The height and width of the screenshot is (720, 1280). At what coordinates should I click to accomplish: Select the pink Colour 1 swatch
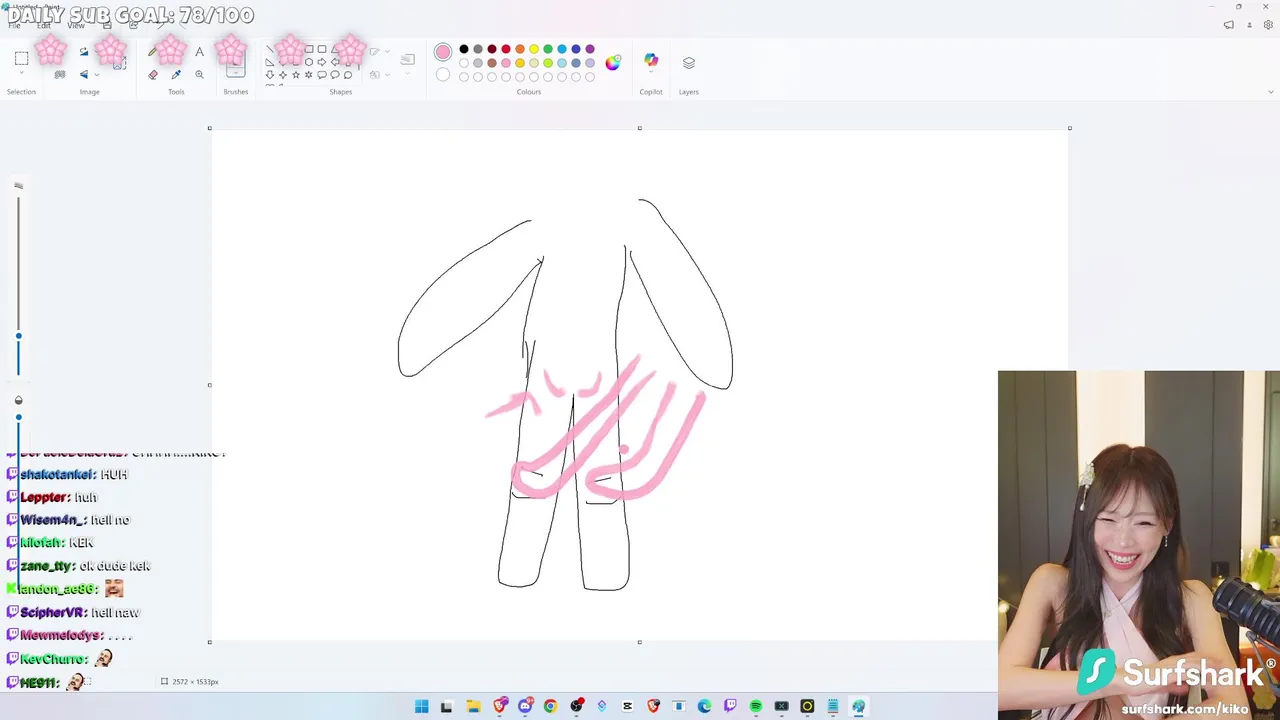point(443,52)
